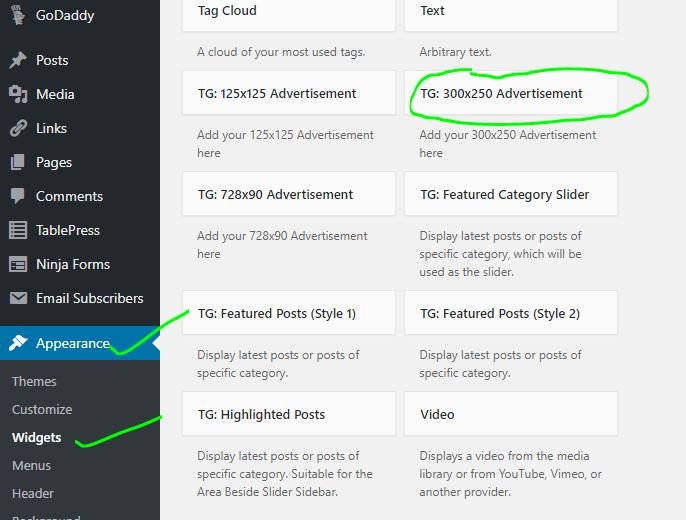Click the 'used as the slider.' description text
Viewport: 686px width, 520px height.
point(466,272)
